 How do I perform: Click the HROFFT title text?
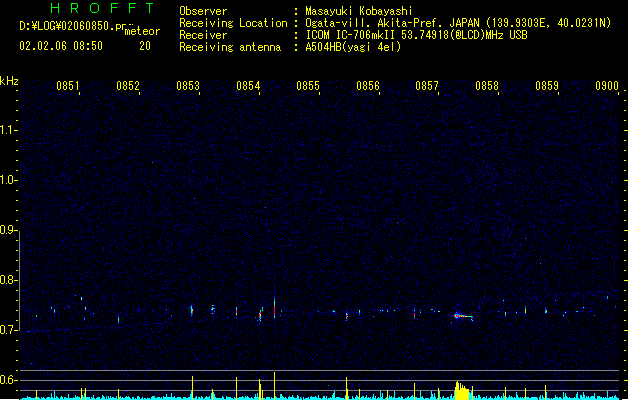click(x=103, y=8)
